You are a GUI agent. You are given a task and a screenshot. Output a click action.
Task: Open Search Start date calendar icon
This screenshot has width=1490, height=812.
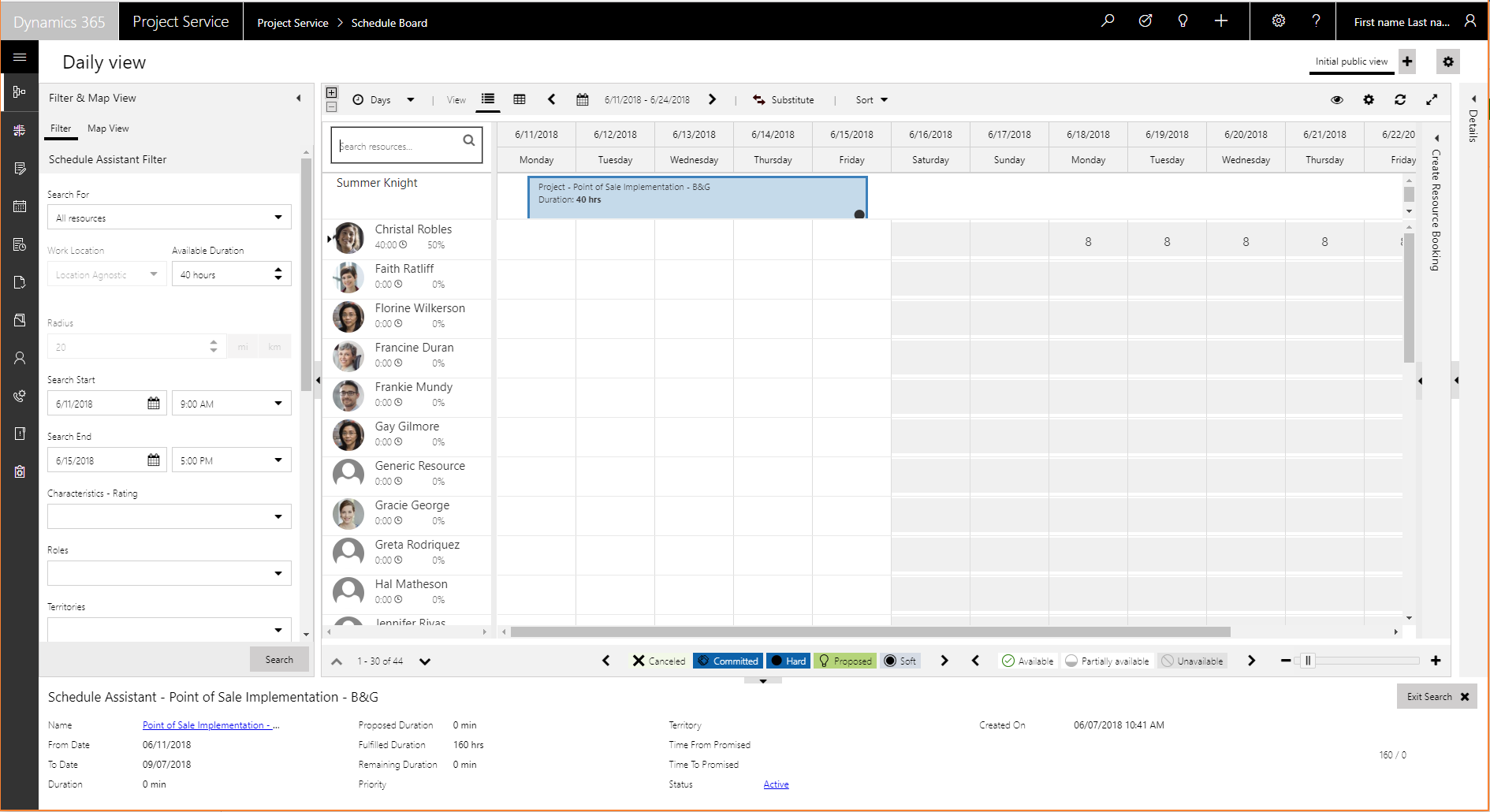point(154,404)
